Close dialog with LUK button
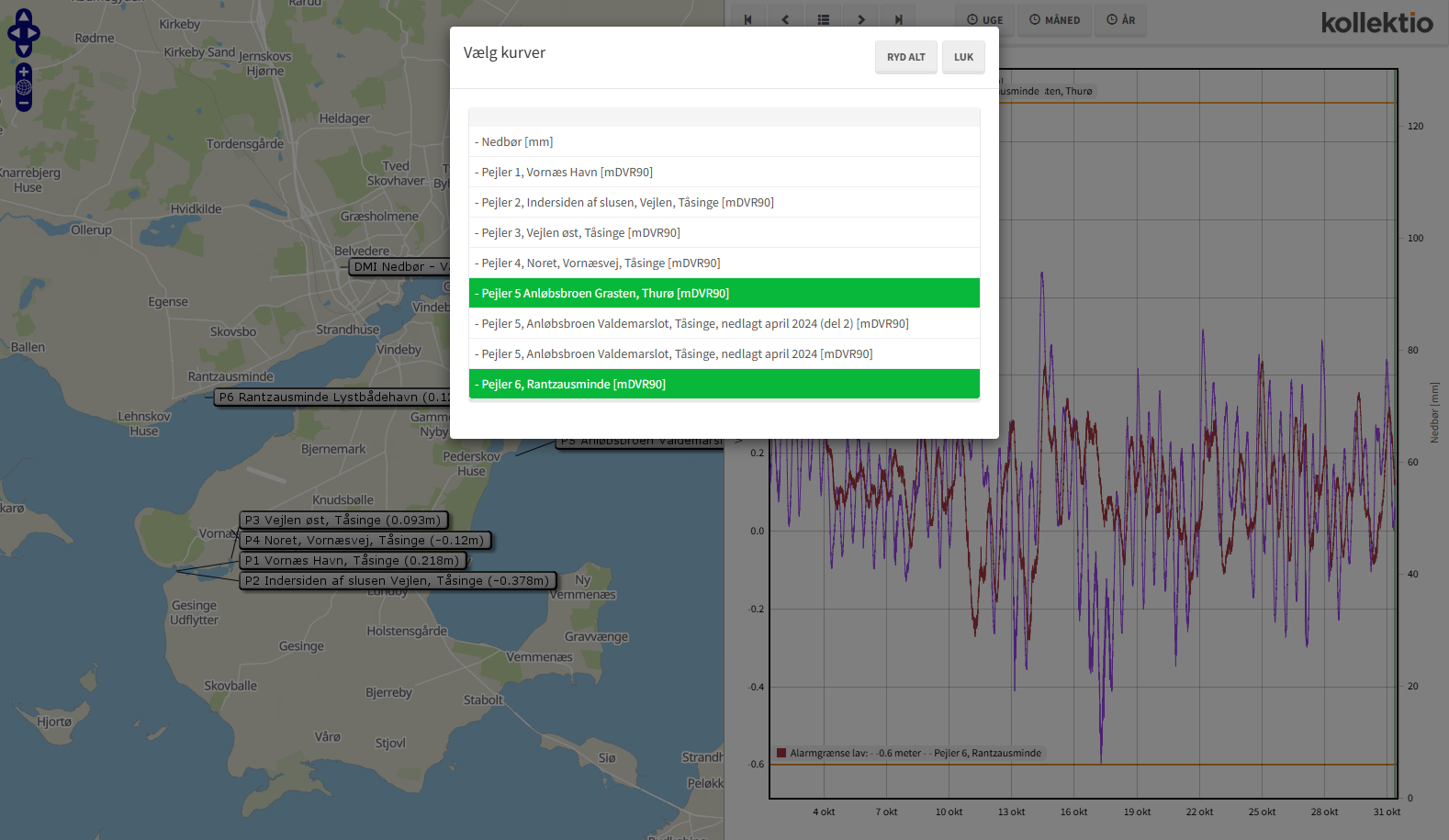 (963, 57)
